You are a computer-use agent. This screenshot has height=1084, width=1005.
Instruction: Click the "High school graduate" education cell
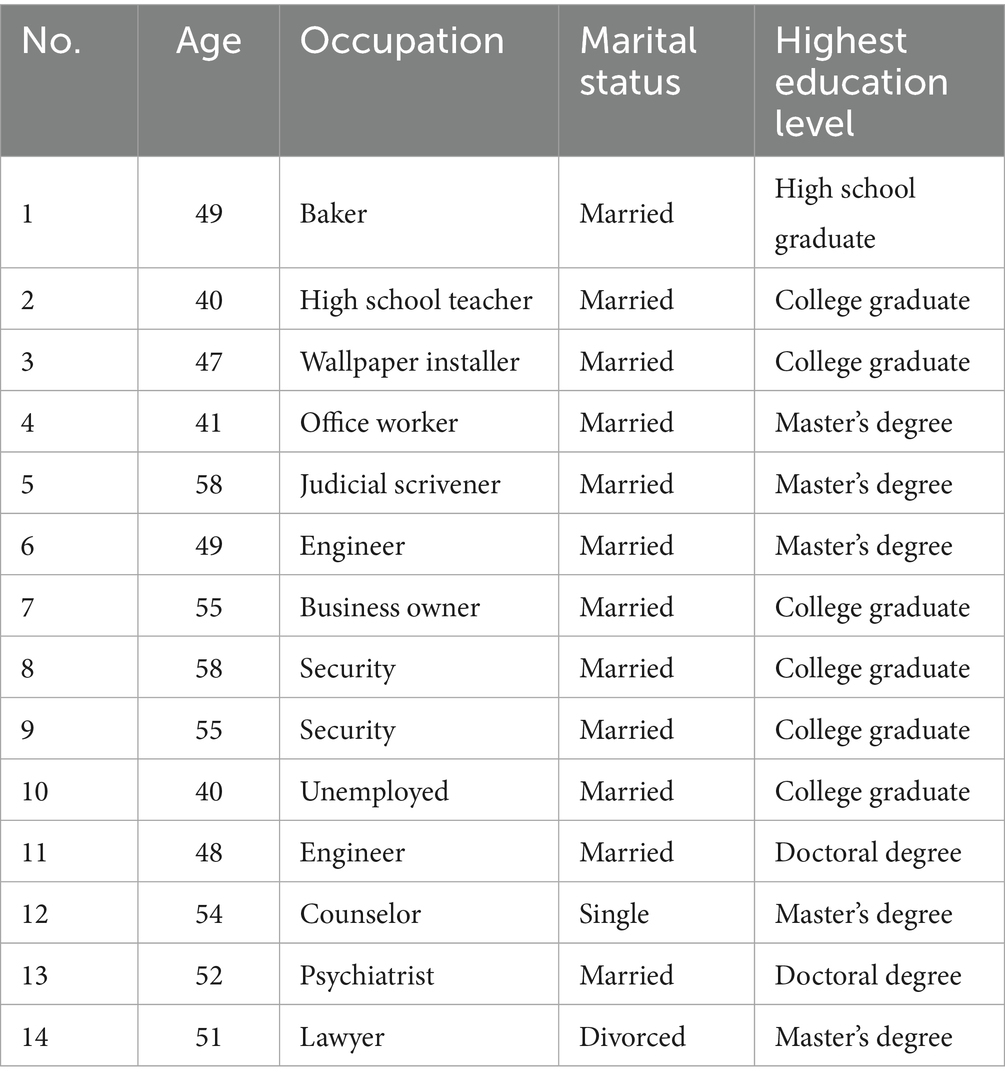pos(845,214)
